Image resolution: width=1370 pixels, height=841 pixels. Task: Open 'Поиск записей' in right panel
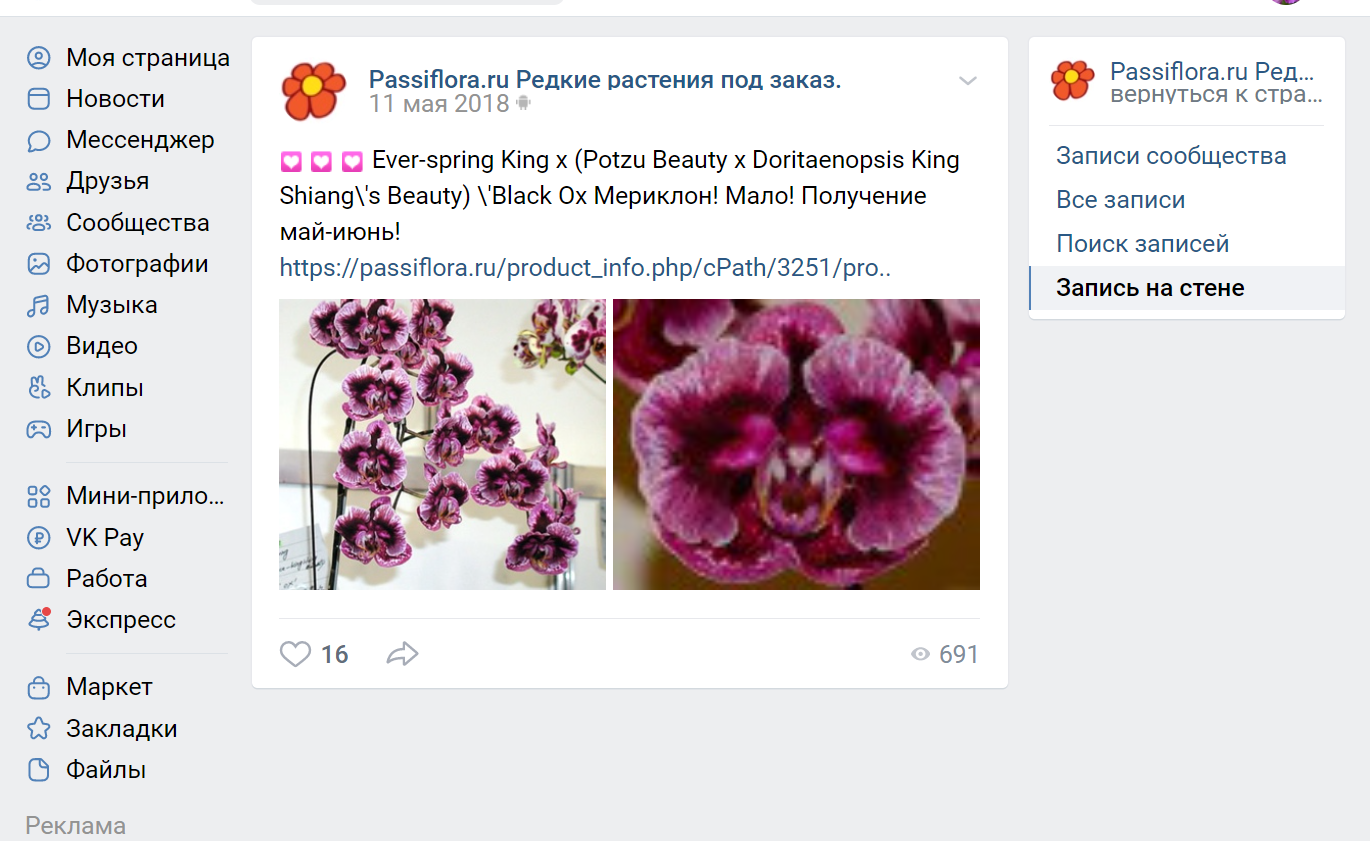pyautogui.click(x=1142, y=244)
